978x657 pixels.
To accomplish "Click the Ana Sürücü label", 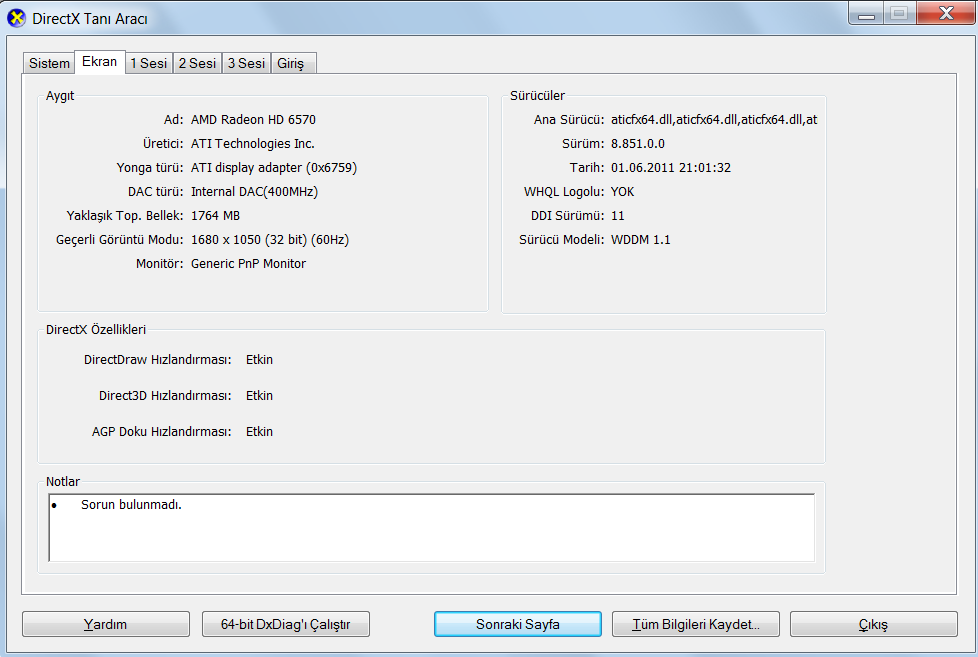I will point(569,119).
